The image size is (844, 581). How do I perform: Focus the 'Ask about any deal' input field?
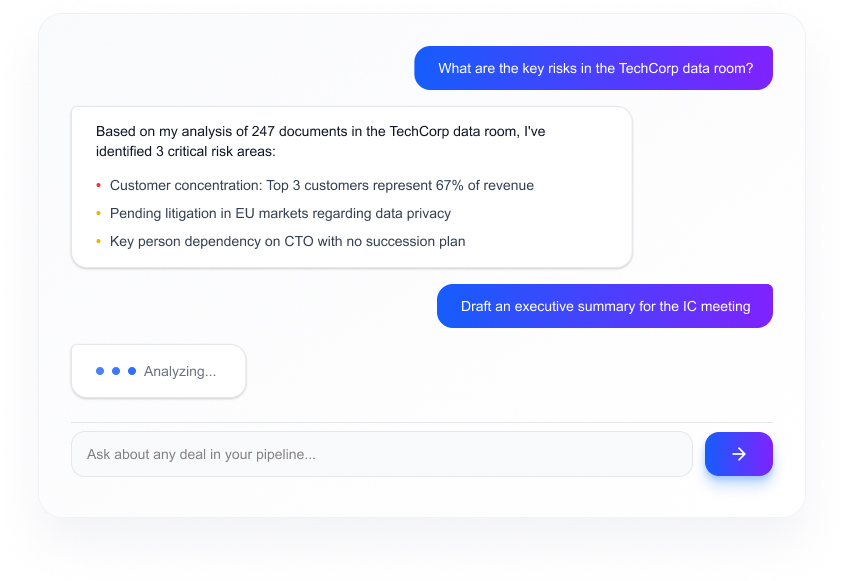pos(381,454)
